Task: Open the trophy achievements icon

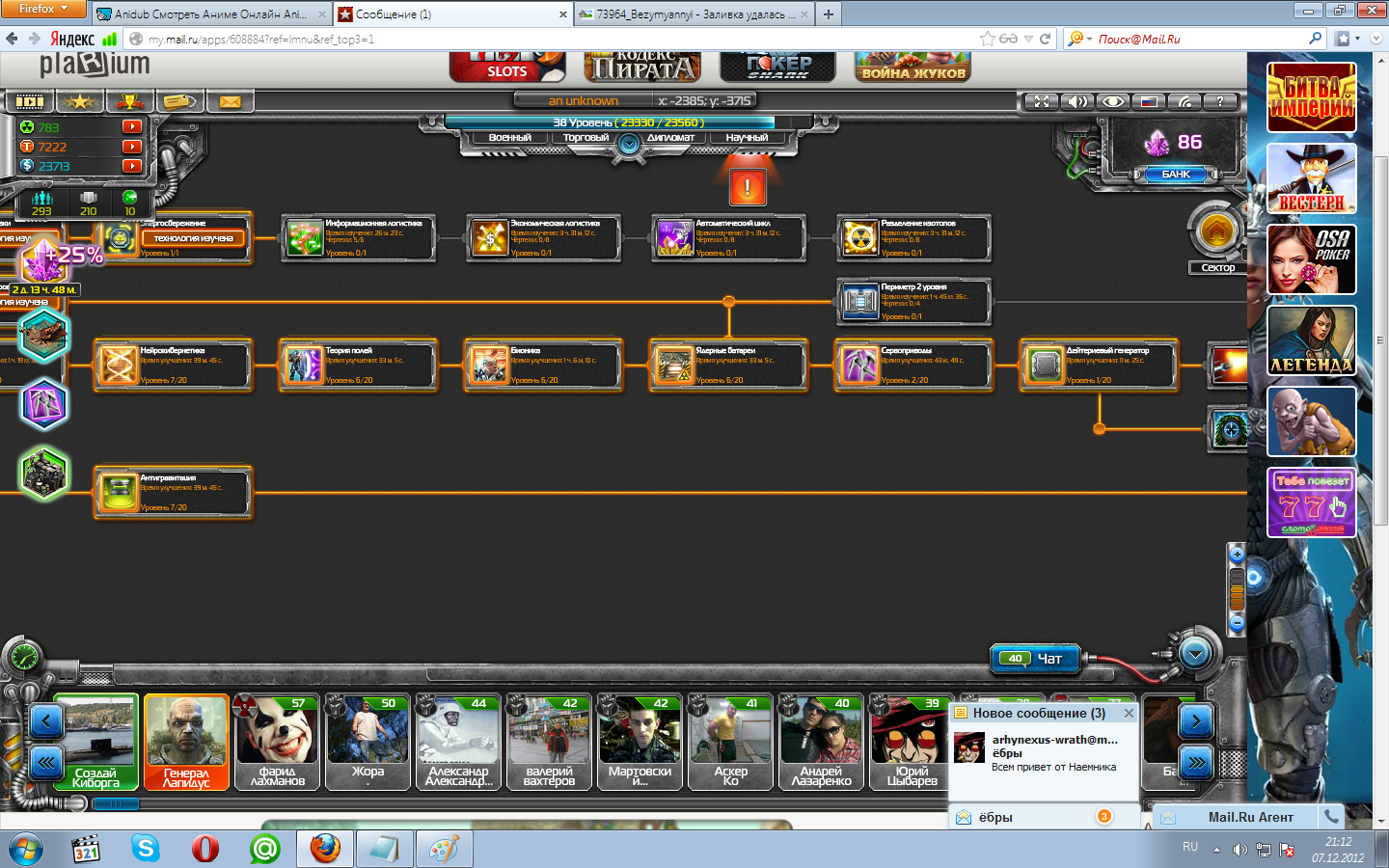Action: pos(129,101)
